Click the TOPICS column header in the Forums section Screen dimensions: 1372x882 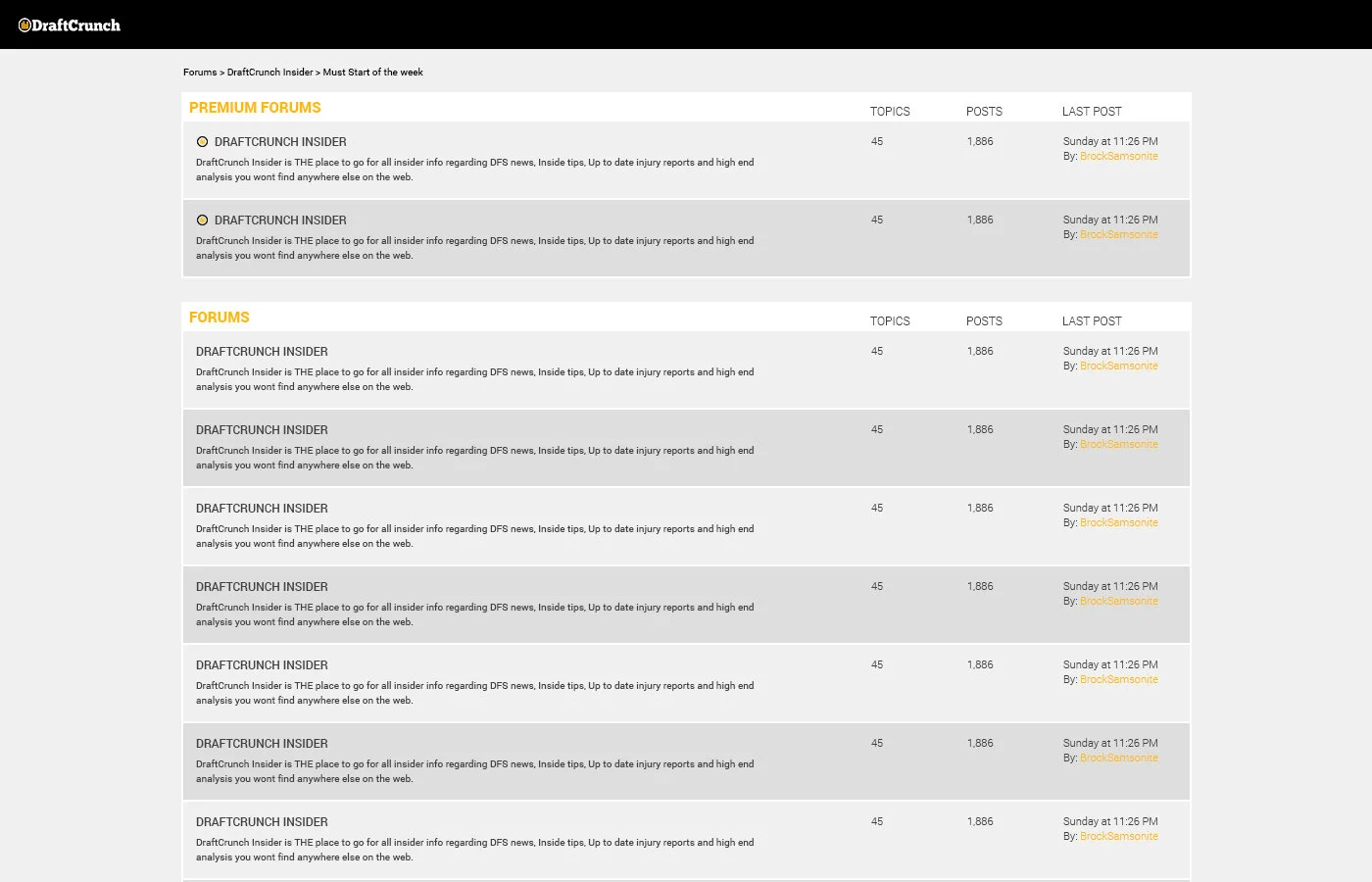click(x=890, y=321)
